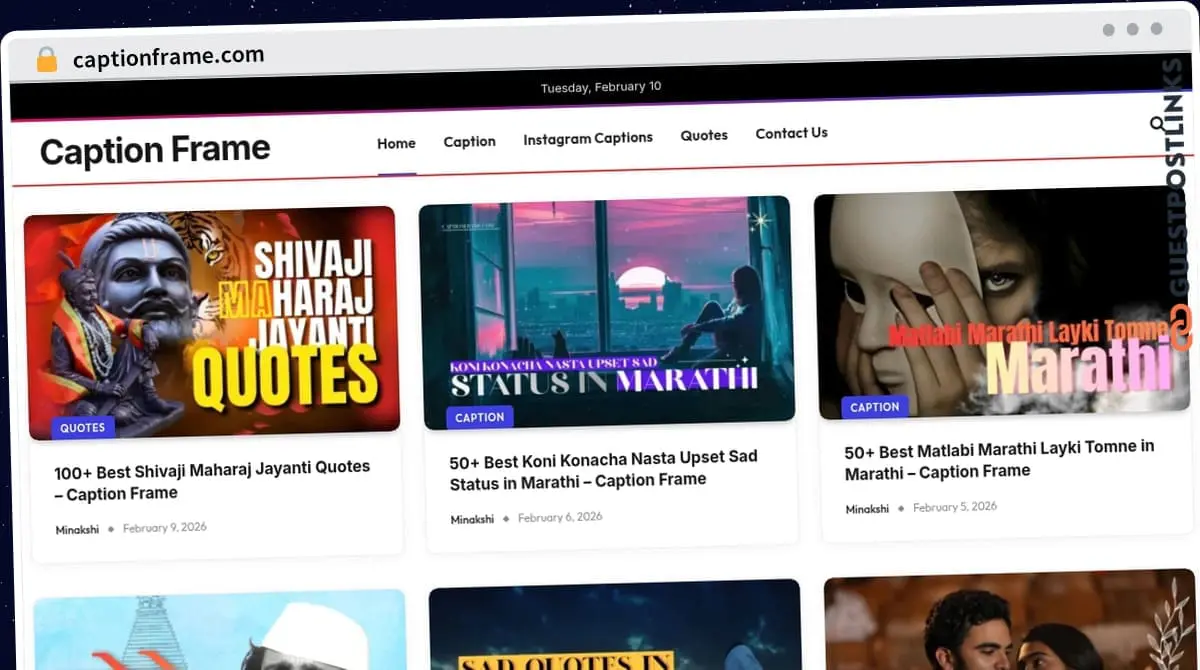Click the Caption Frame site logo
1200x670 pixels.
155,150
